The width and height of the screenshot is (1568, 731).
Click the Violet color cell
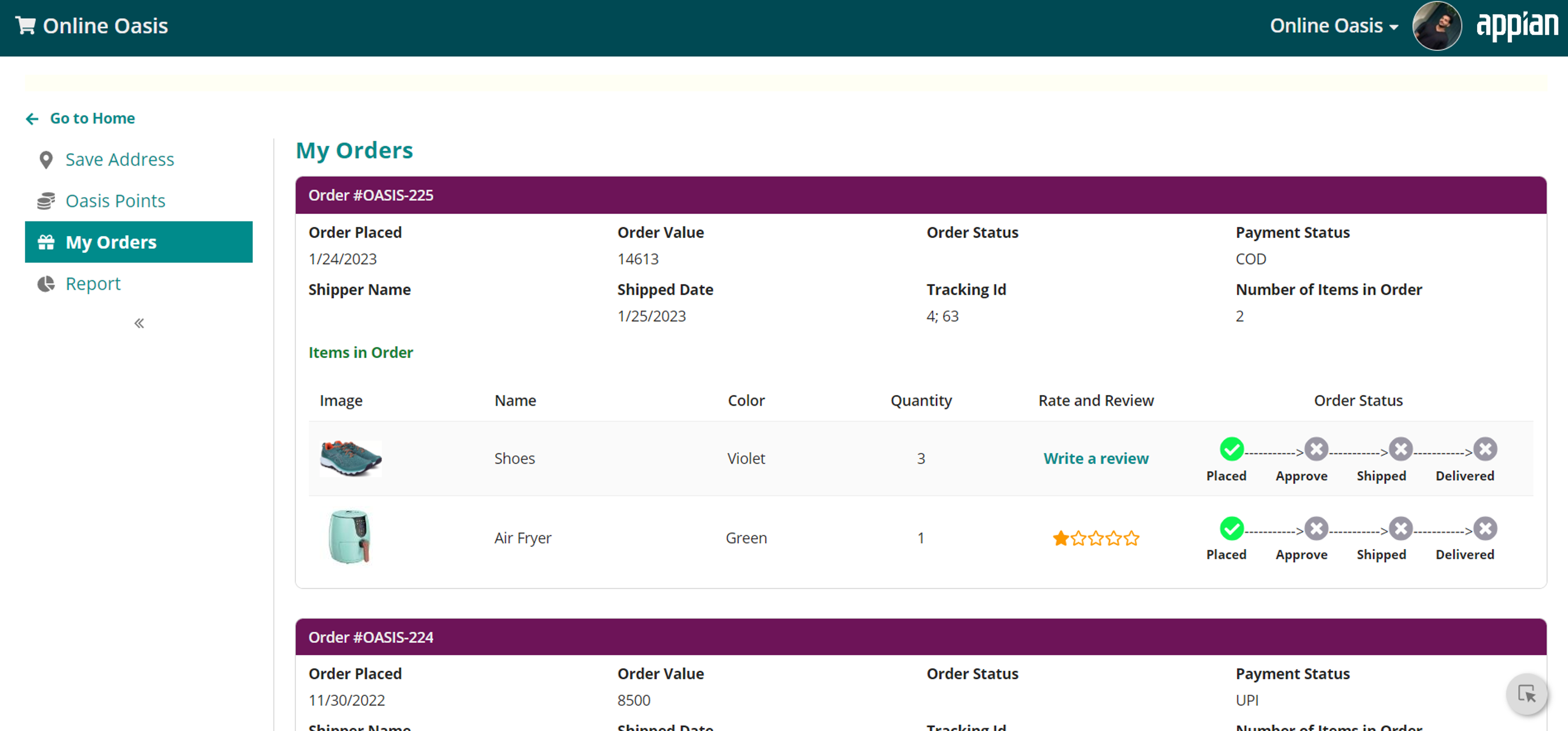(746, 458)
